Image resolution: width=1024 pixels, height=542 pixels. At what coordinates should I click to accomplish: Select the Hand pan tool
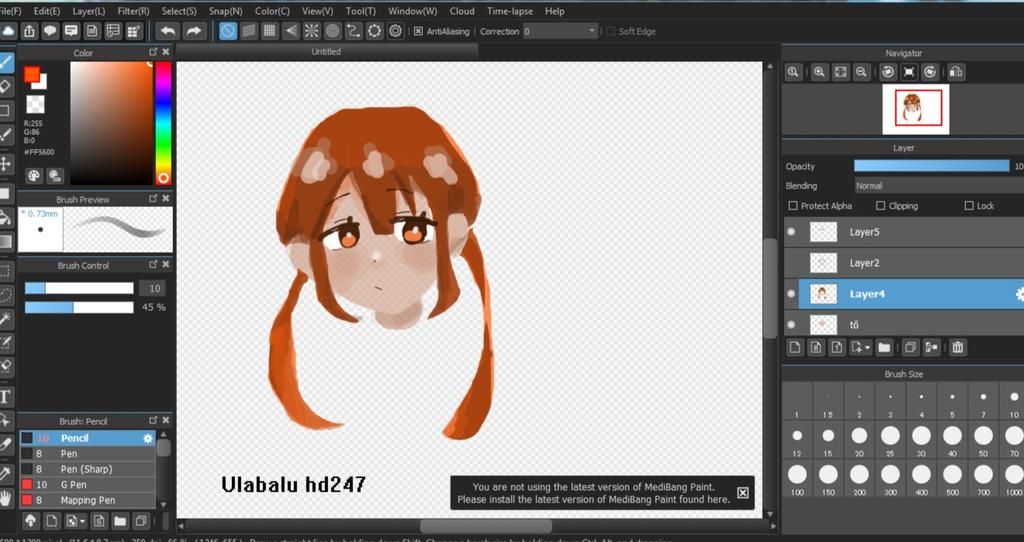coord(6,499)
